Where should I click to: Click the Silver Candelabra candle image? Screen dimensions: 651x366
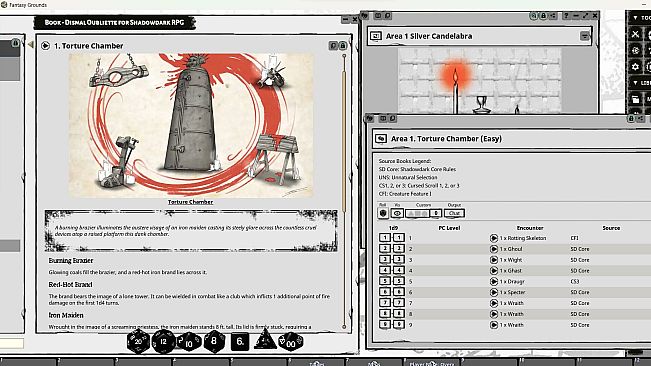coord(480,80)
